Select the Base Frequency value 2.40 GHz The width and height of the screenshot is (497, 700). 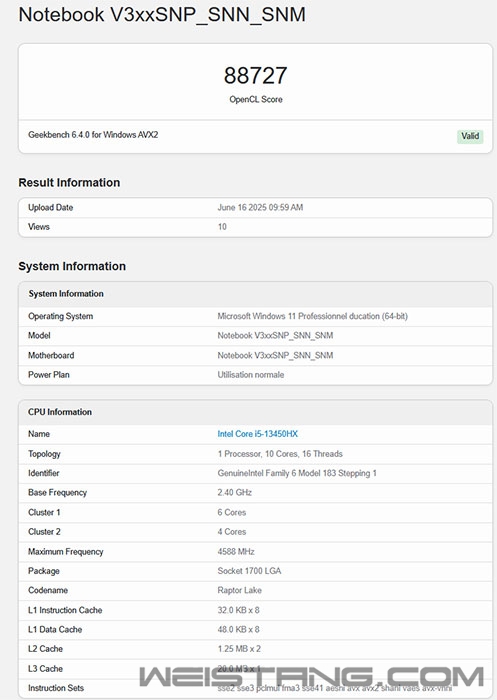234,493
